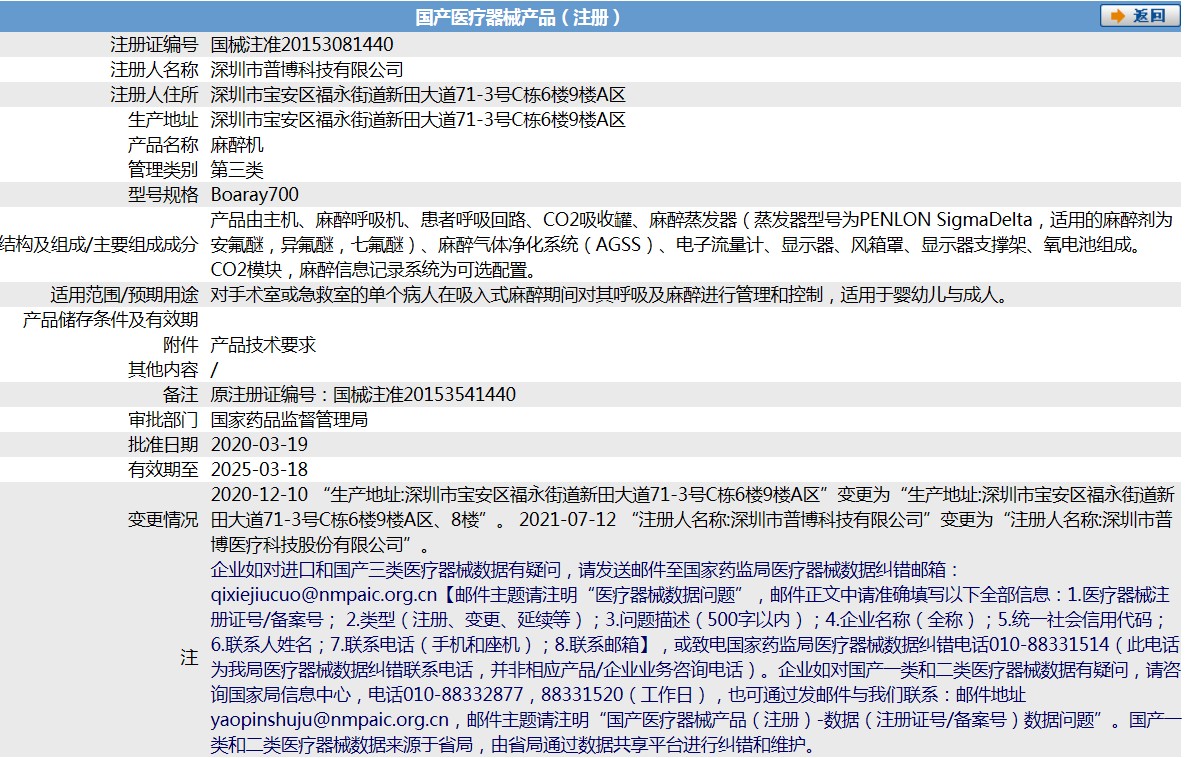The width and height of the screenshot is (1187, 758).
Task: Click the 产品储存条件及有效期 label
Action: coord(111,320)
